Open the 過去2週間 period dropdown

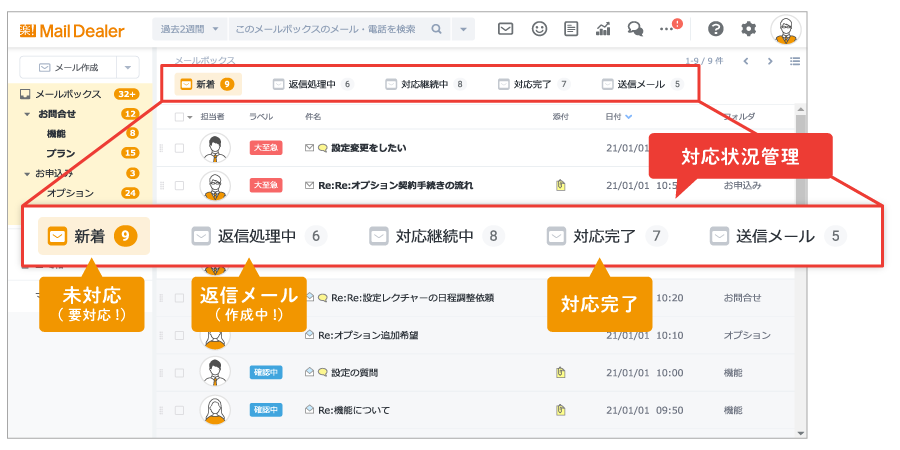click(190, 29)
